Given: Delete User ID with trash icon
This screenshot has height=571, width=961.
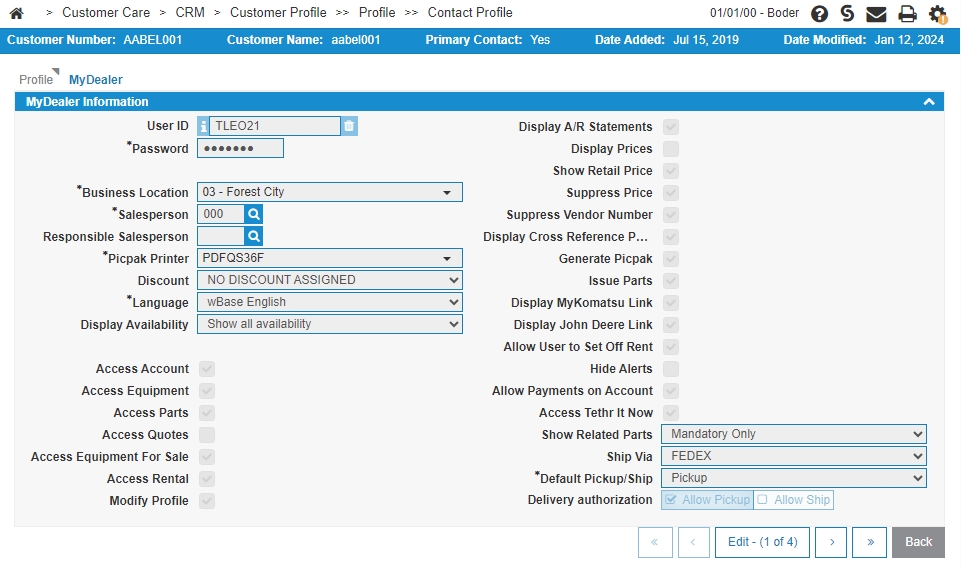Looking at the screenshot, I should 349,126.
